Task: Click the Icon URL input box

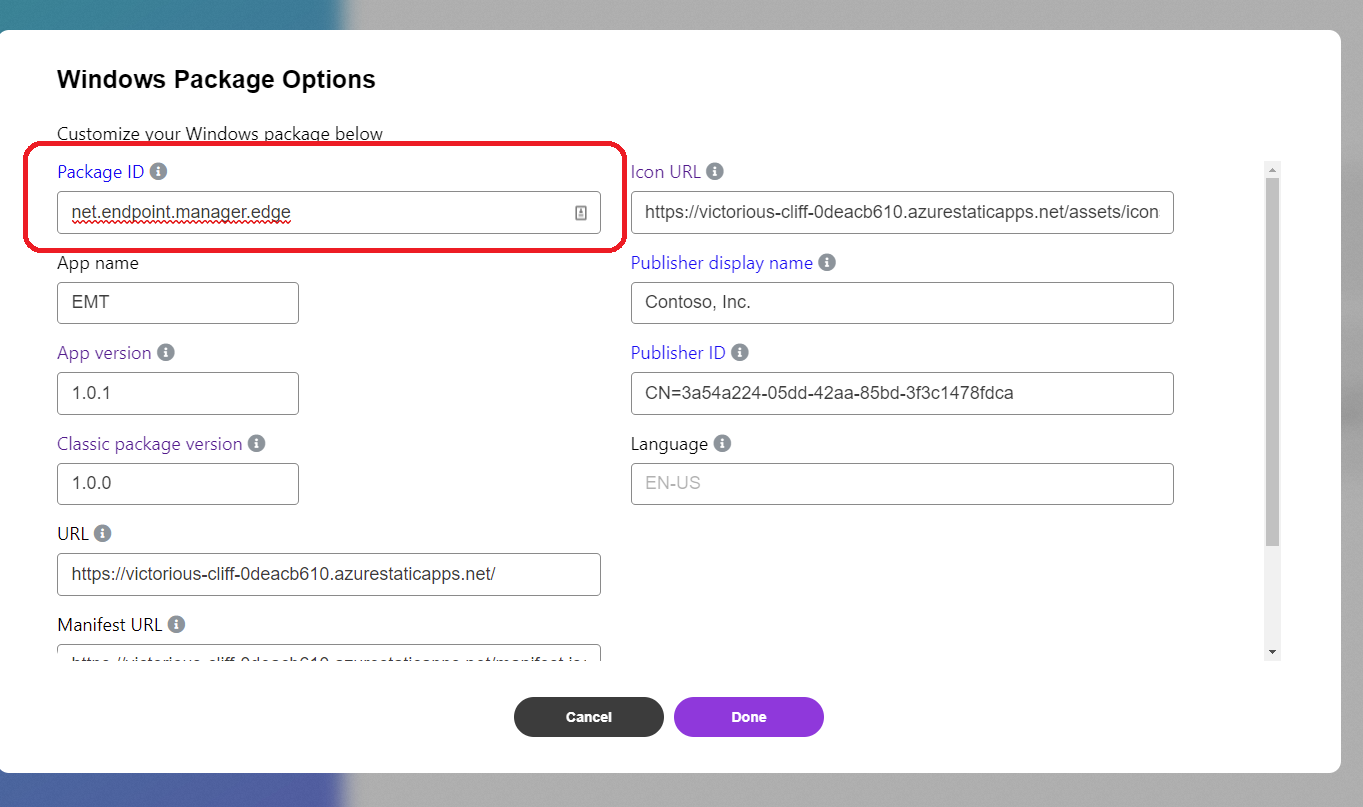Action: coord(900,212)
